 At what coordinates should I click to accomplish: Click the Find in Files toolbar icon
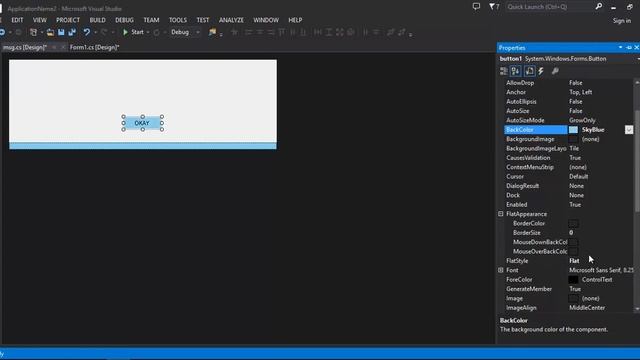click(x=212, y=32)
